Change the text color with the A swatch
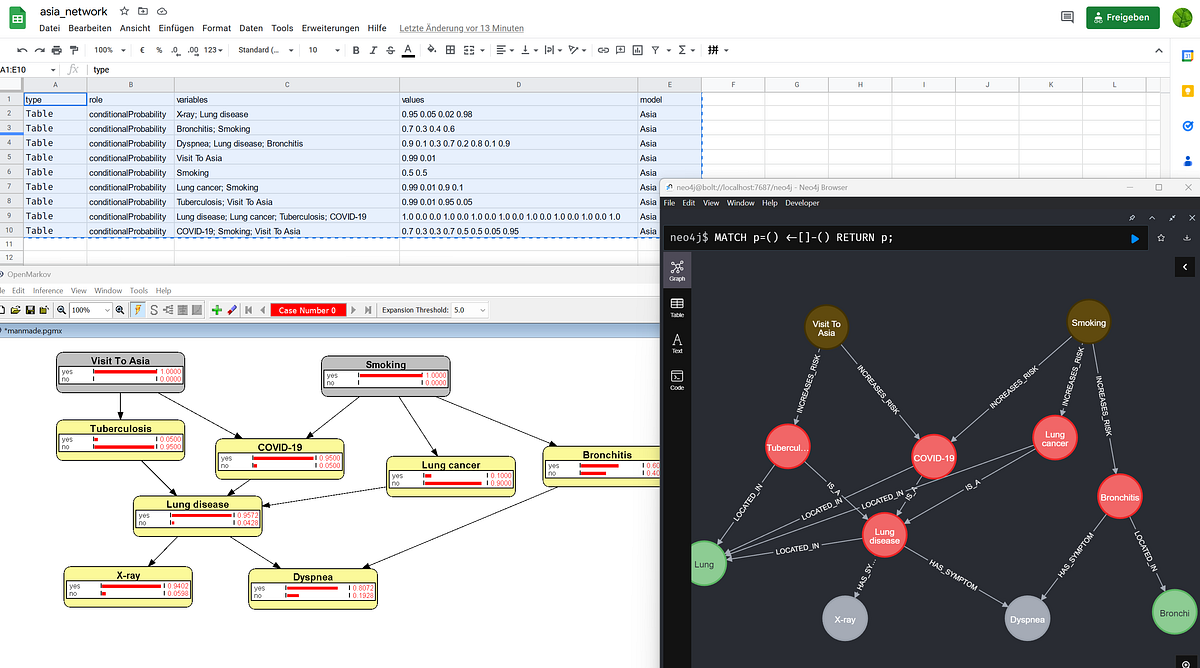1200x668 pixels. click(x=405, y=49)
